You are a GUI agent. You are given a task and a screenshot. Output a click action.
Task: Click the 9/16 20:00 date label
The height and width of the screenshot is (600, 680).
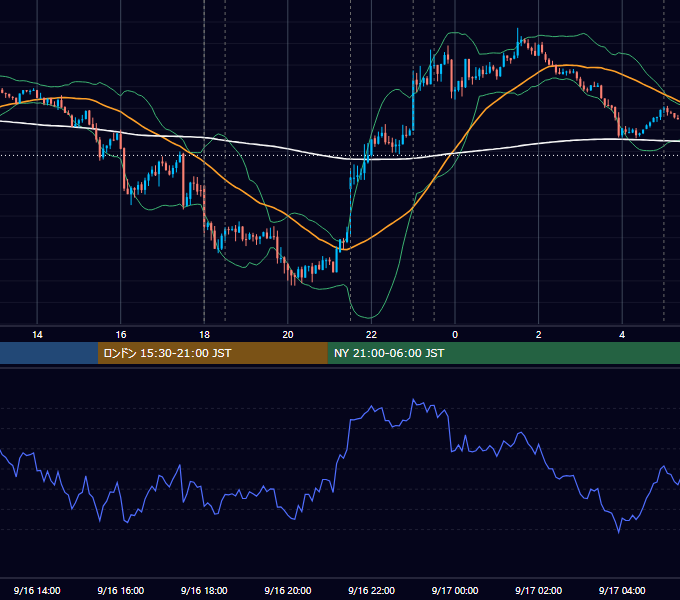pyautogui.click(x=288, y=590)
